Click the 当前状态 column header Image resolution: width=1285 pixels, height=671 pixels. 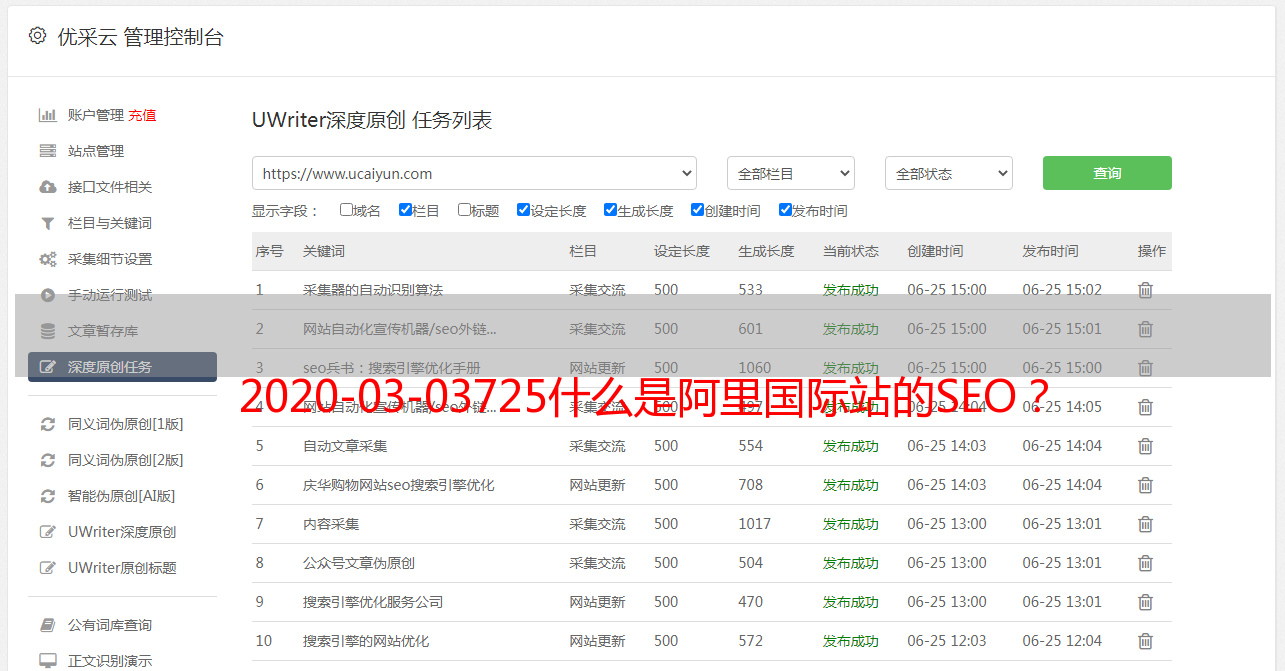[x=851, y=251]
